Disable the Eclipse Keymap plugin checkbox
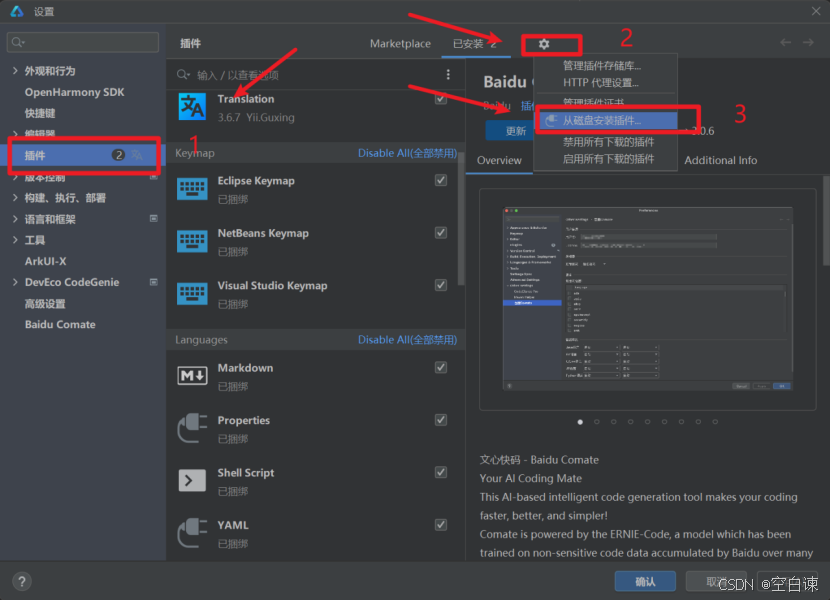 pyautogui.click(x=441, y=180)
